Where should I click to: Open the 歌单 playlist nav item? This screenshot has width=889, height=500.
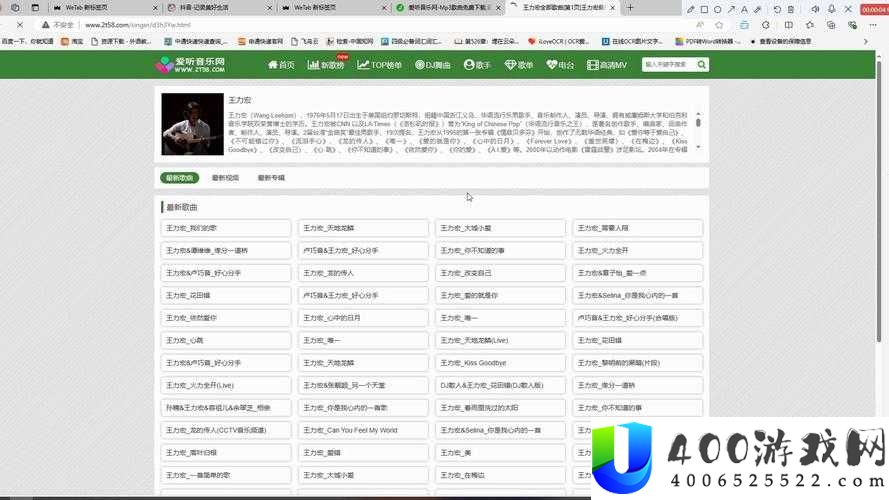coord(519,65)
